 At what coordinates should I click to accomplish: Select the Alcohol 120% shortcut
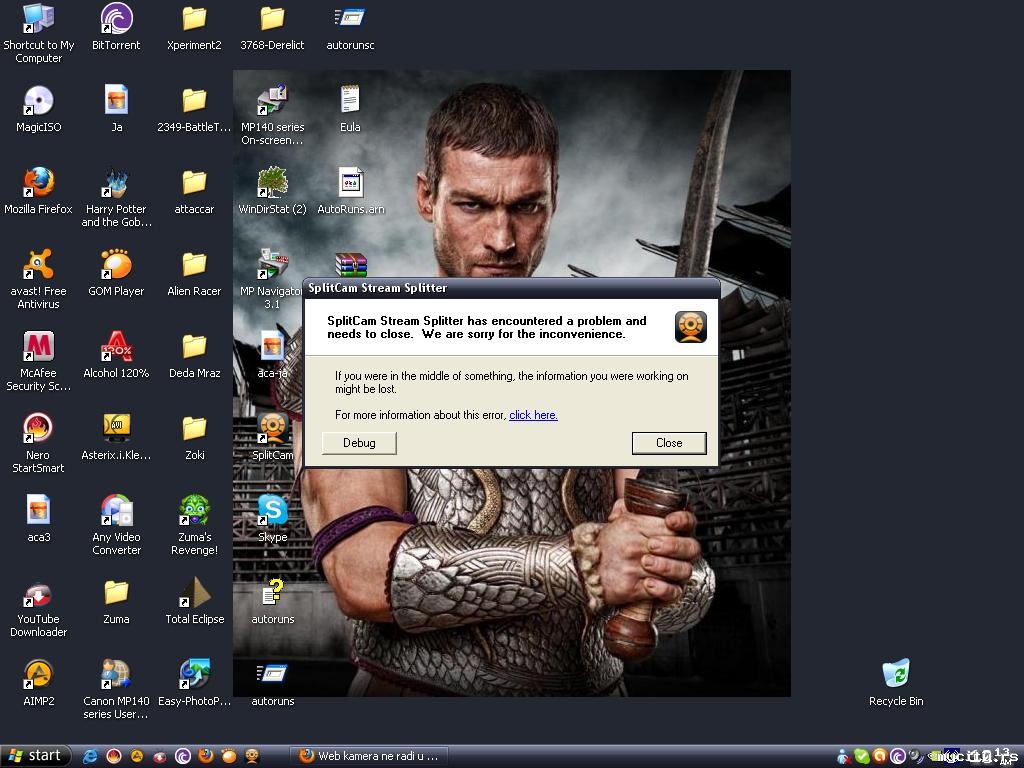pos(116,355)
